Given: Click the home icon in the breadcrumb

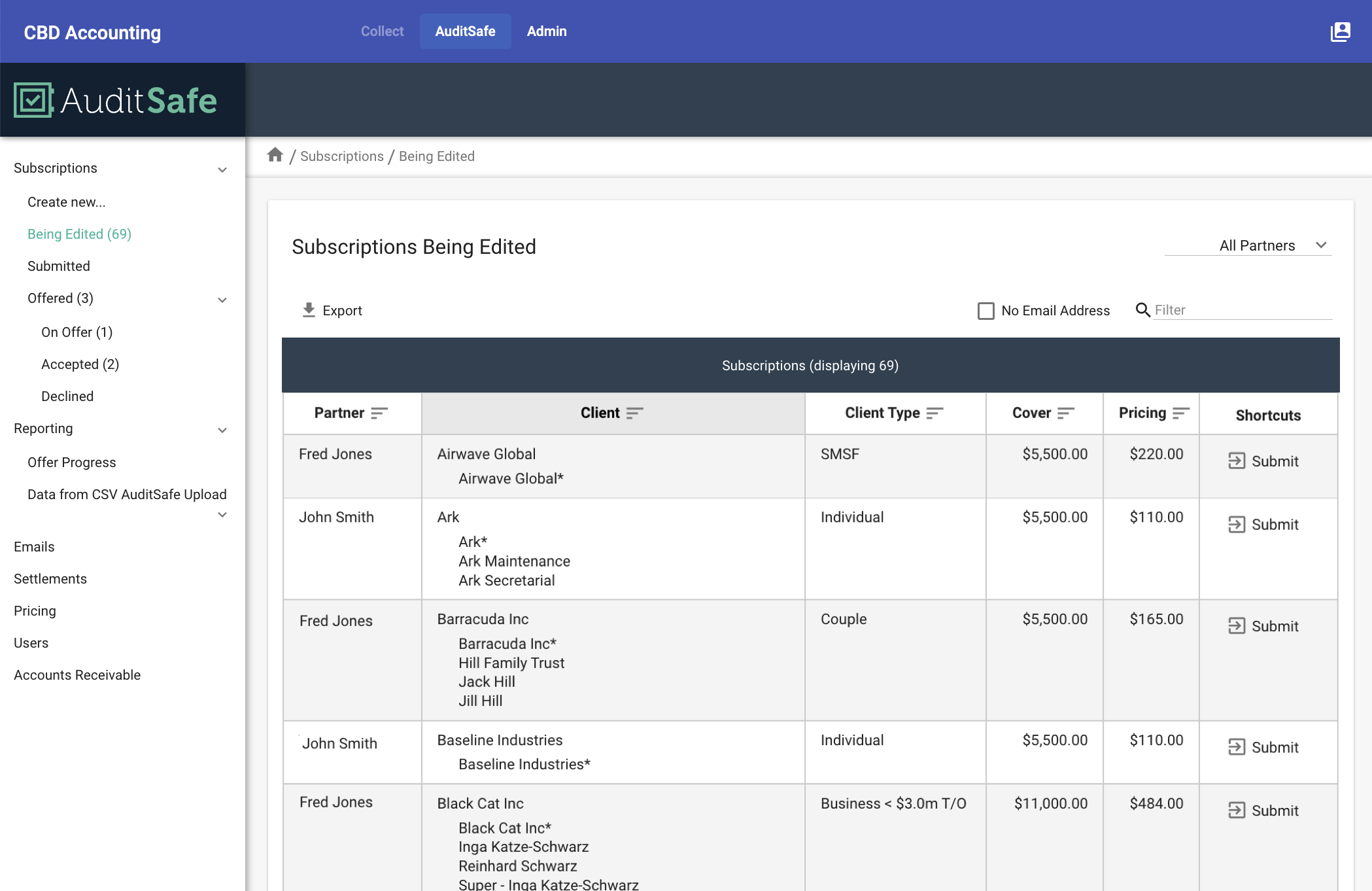Looking at the screenshot, I should point(275,154).
